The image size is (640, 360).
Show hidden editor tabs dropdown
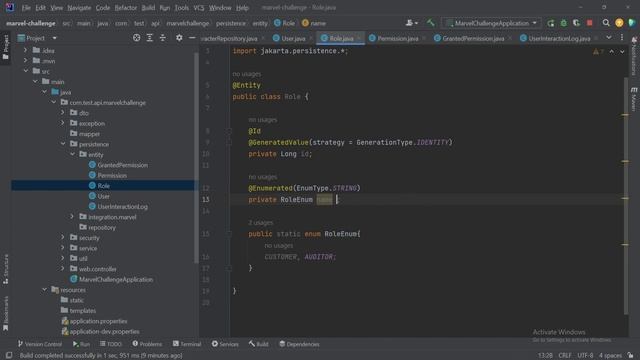pos(609,38)
